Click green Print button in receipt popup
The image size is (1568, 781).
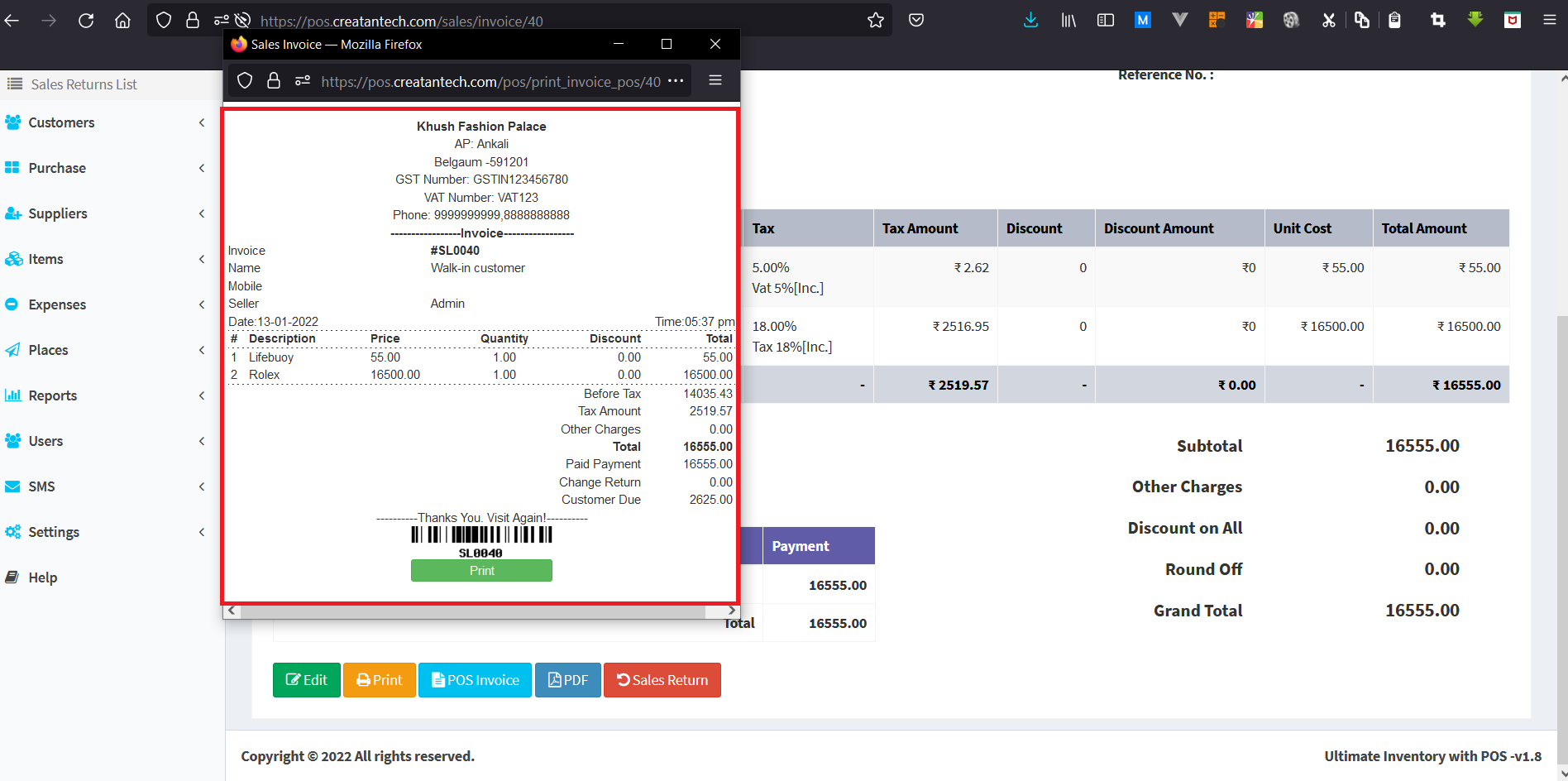(x=481, y=571)
